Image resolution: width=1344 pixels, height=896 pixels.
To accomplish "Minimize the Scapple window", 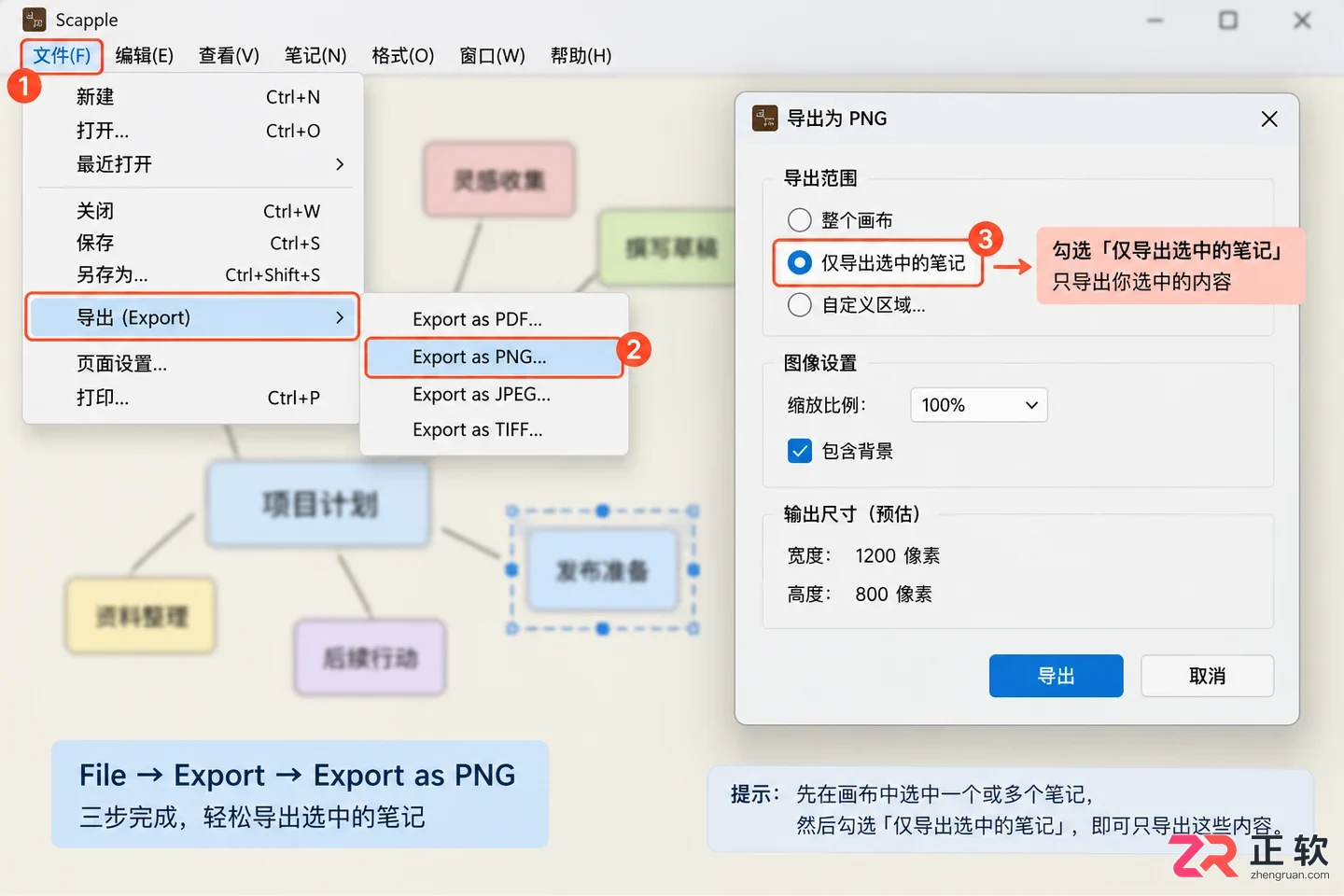I will (1155, 21).
